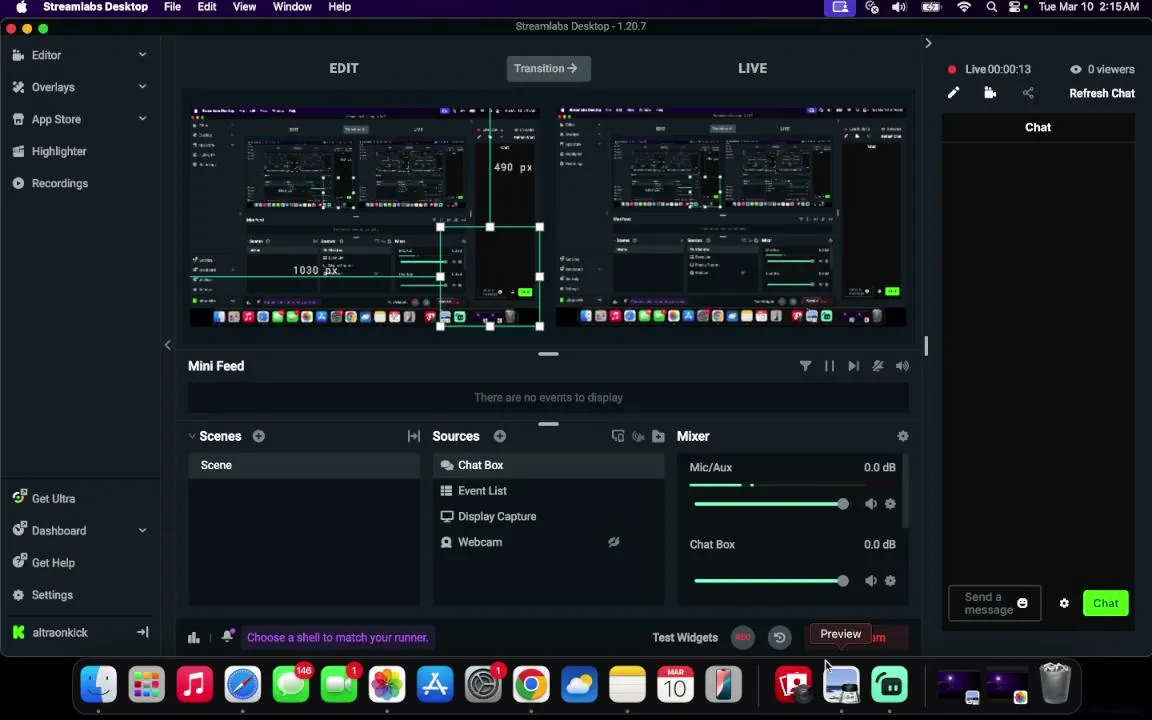Viewport: 1152px width, 720px height.
Task: Pause the Mini Feed alert queue
Action: (829, 366)
